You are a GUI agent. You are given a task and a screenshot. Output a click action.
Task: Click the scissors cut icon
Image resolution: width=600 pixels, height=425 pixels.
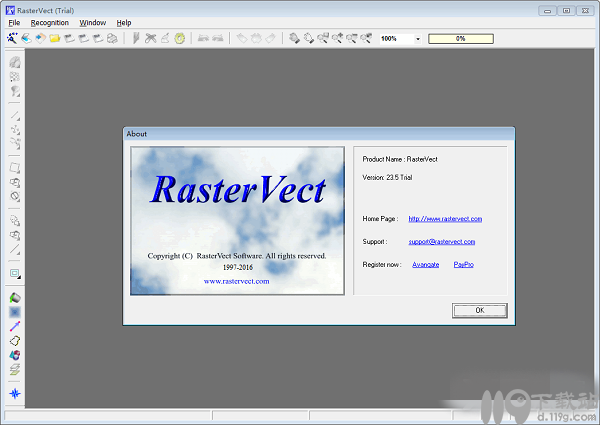pos(151,38)
